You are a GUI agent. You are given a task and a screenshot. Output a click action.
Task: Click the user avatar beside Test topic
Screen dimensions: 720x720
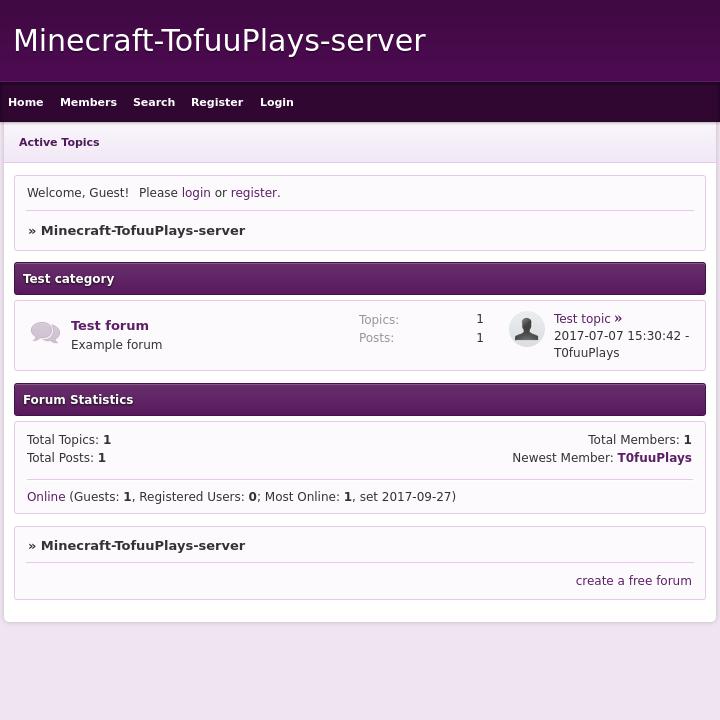(526, 329)
